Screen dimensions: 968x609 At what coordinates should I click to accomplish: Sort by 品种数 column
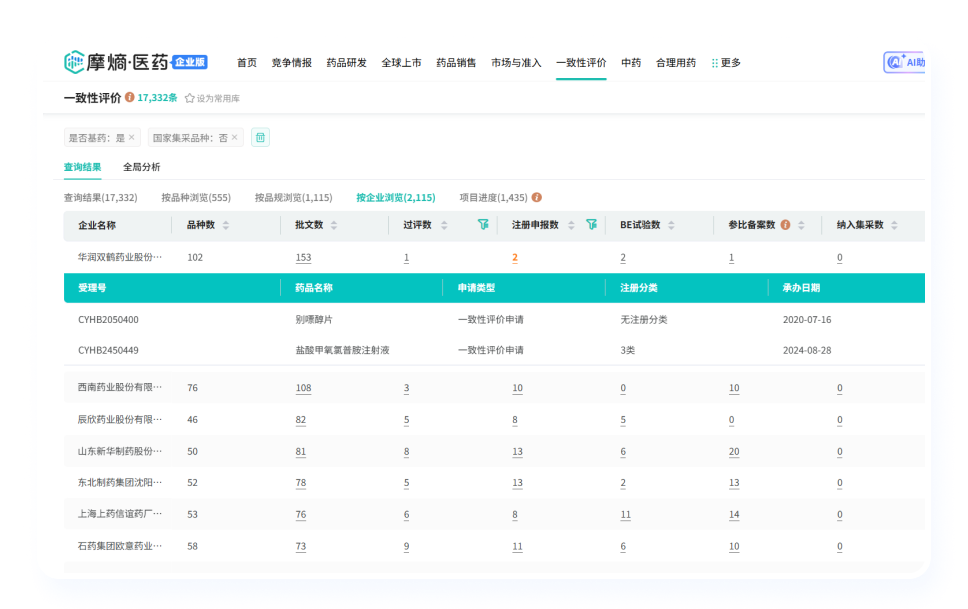coord(226,225)
